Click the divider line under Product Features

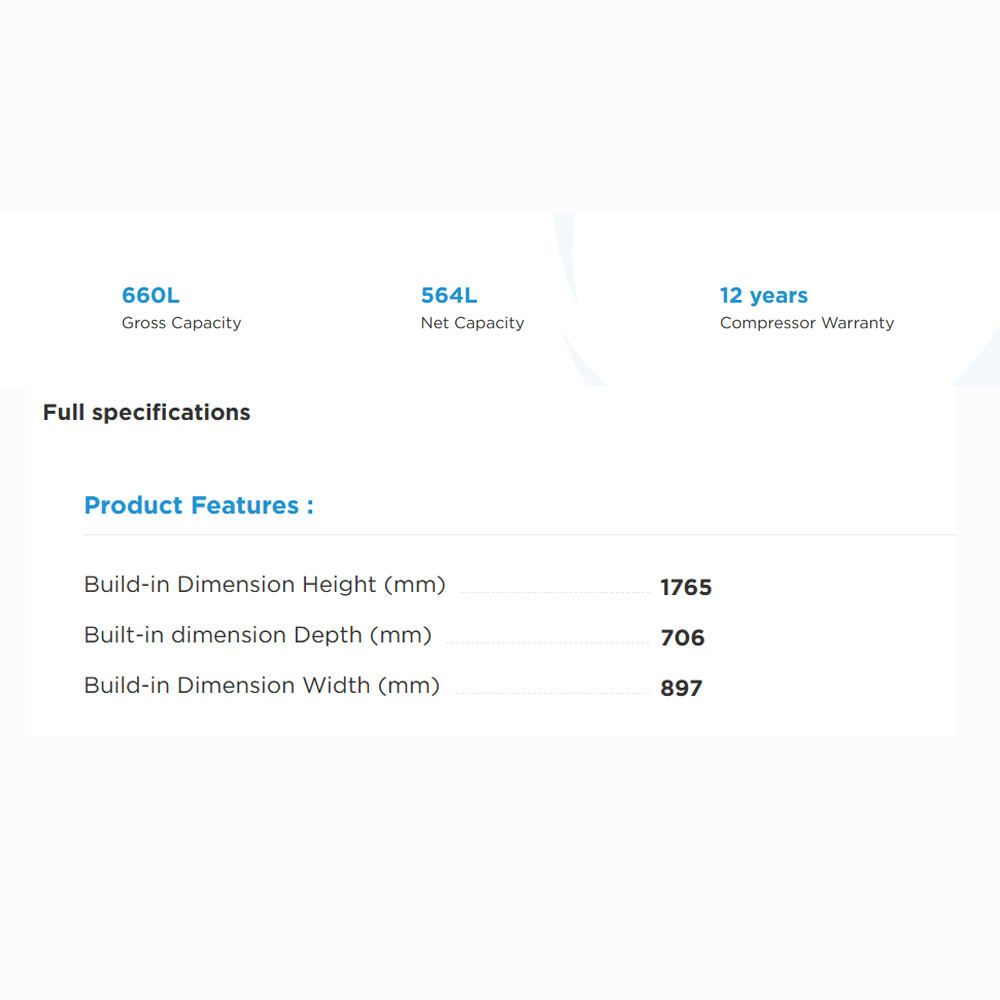tap(520, 535)
